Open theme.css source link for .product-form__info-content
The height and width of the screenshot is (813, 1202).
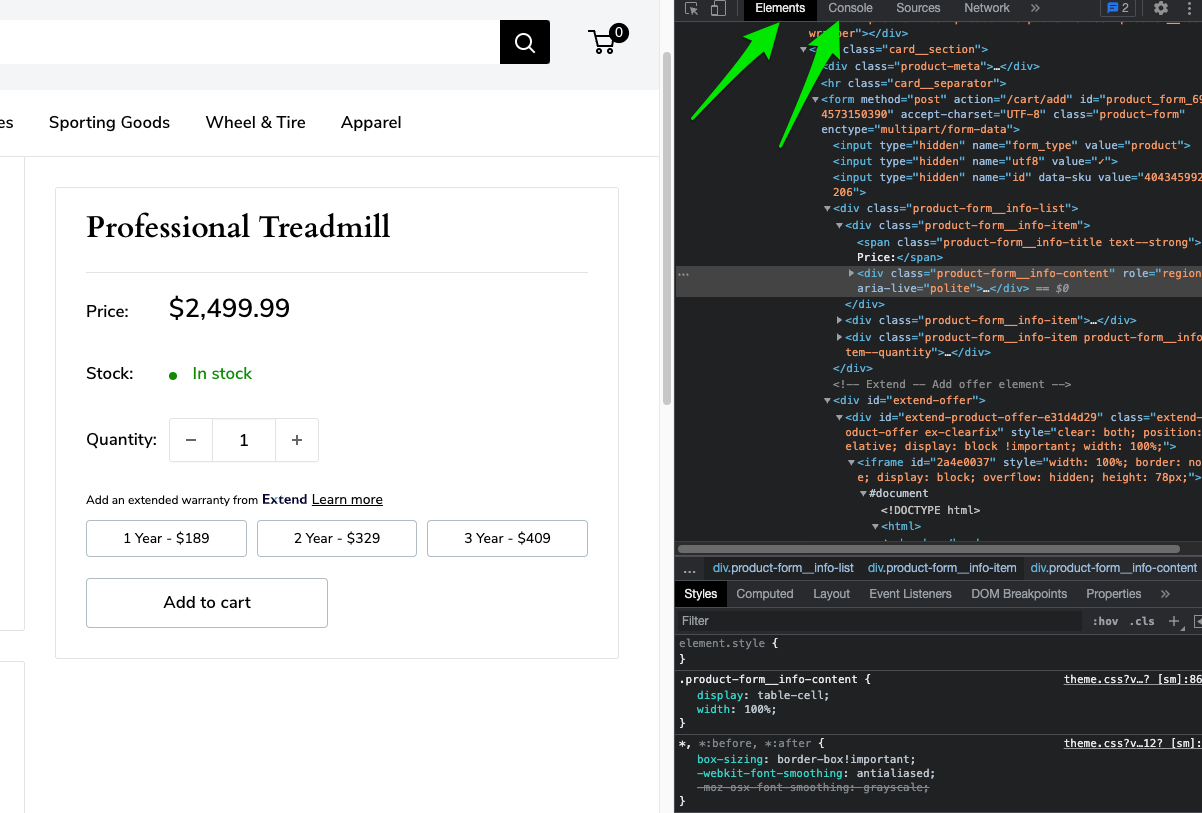click(x=1132, y=679)
